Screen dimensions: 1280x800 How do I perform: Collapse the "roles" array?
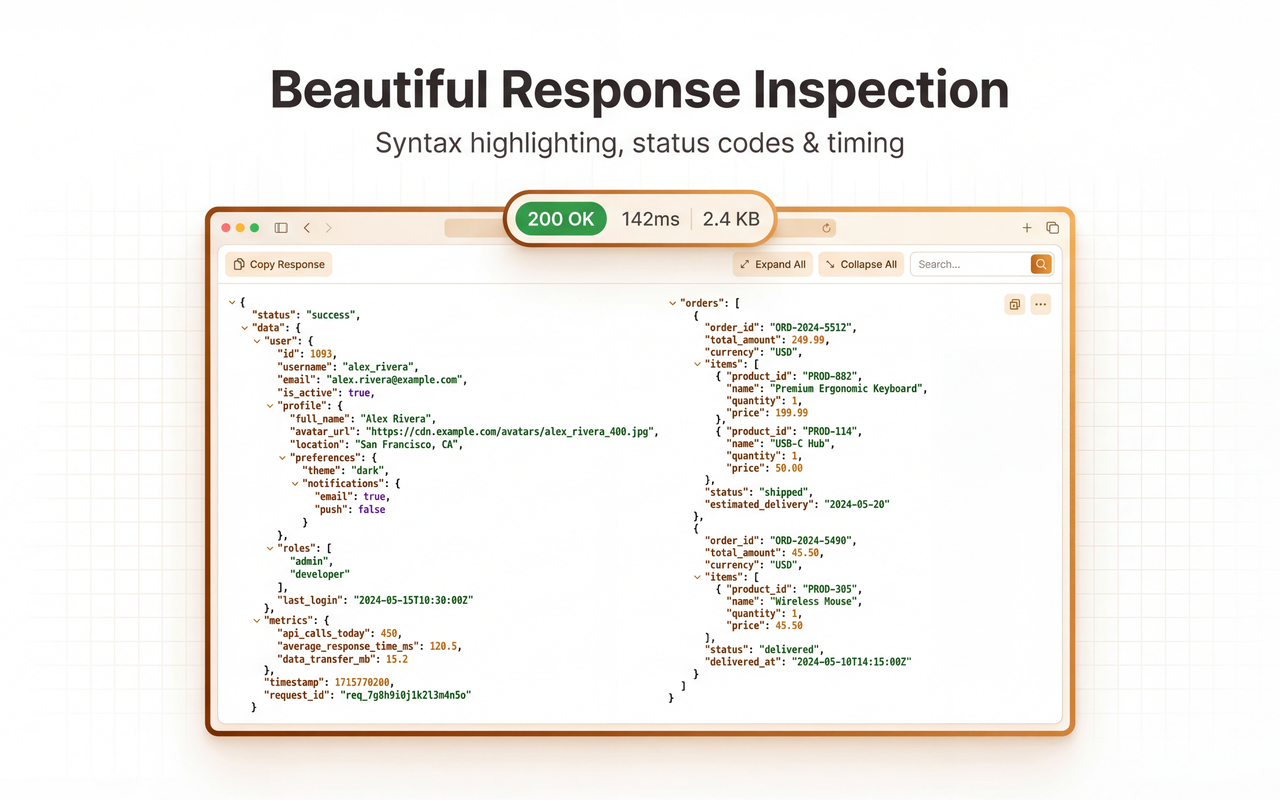[x=270, y=549]
